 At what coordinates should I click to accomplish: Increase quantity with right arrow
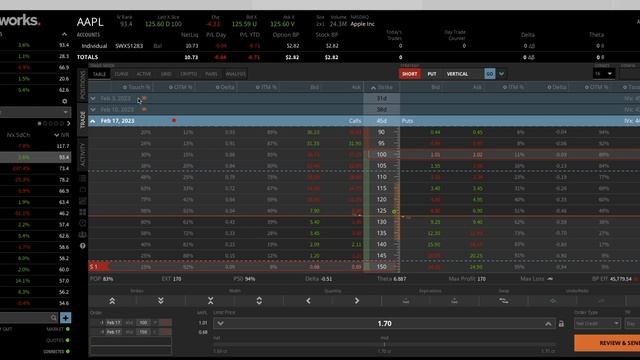[x=357, y=301]
